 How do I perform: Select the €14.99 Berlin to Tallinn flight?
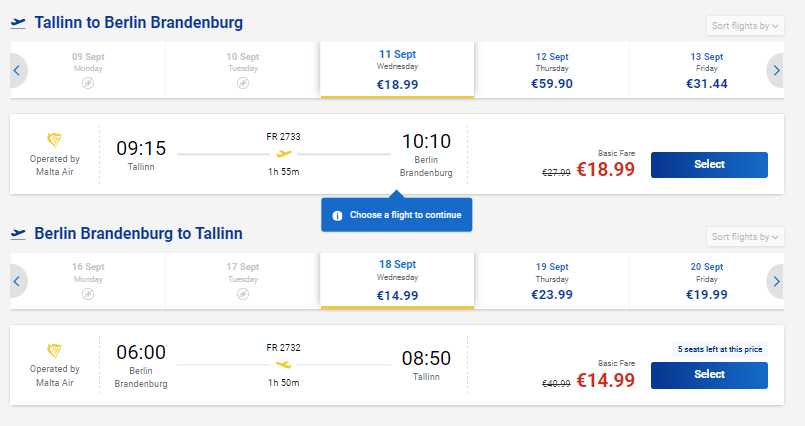709,375
